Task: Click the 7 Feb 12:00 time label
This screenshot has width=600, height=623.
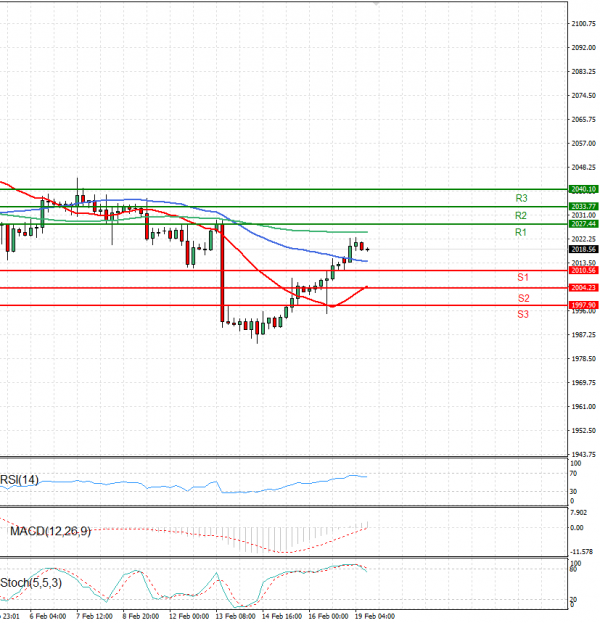Action: click(x=95, y=616)
